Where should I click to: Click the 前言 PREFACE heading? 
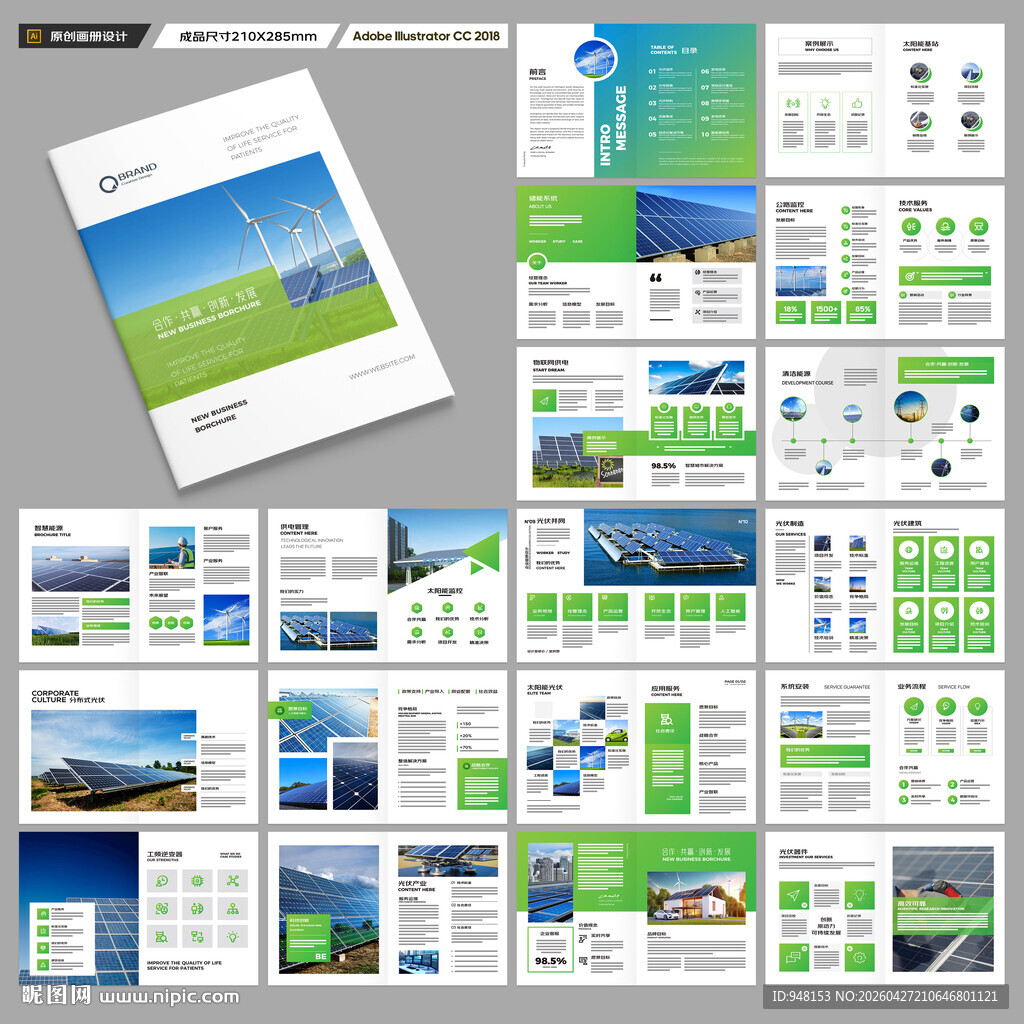click(x=537, y=74)
